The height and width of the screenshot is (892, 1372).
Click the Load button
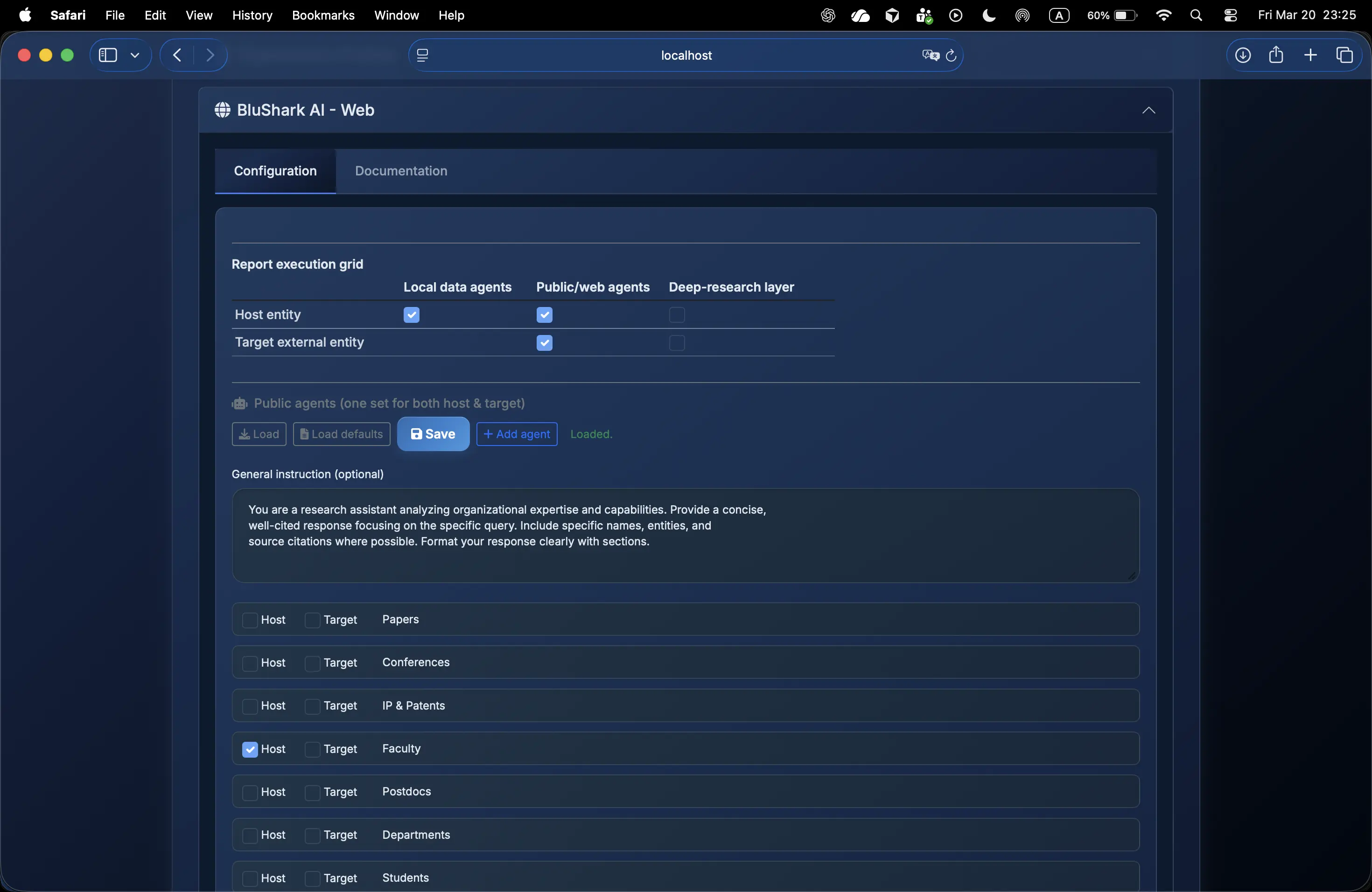click(x=259, y=434)
